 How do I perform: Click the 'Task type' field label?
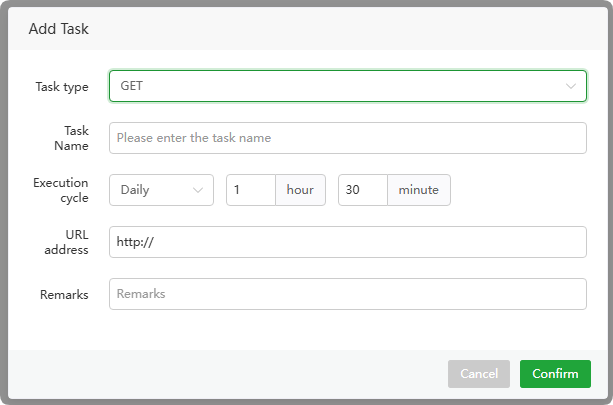[62, 87]
